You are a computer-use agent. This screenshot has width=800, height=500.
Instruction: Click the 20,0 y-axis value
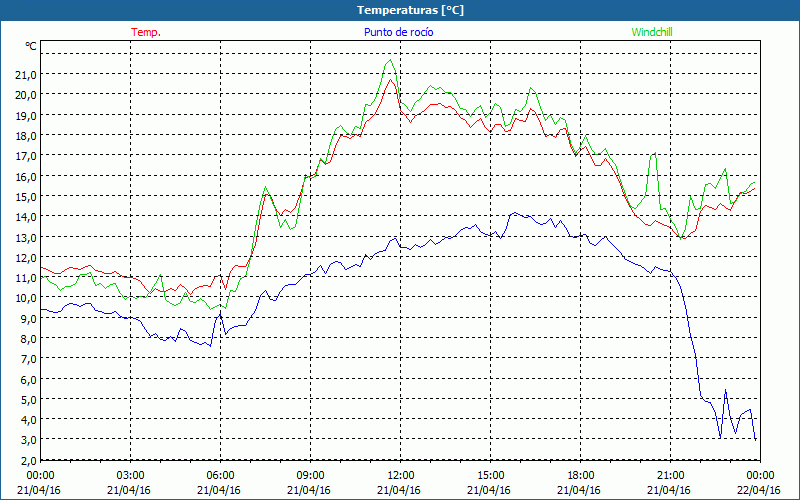click(27, 95)
